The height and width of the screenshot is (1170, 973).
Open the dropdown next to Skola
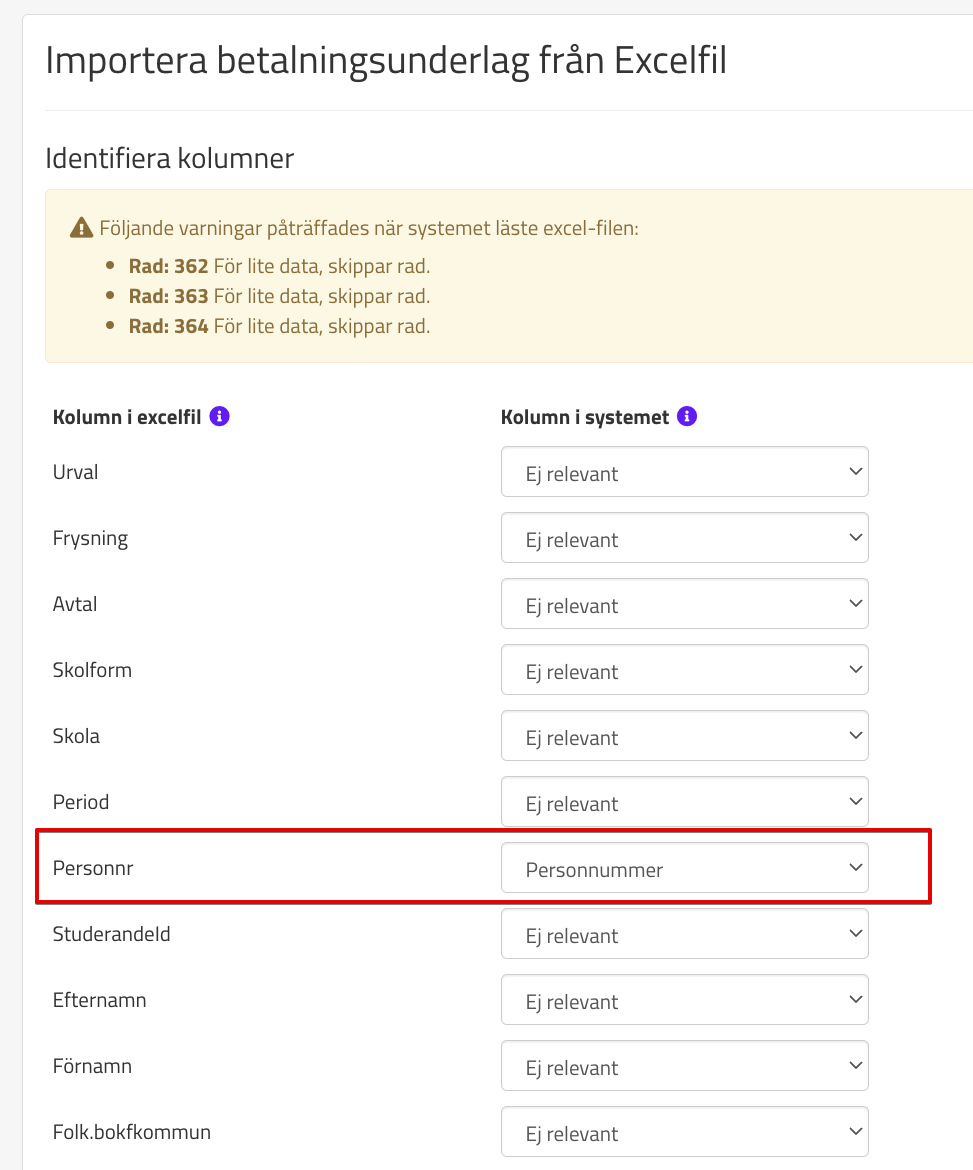pyautogui.click(x=684, y=737)
